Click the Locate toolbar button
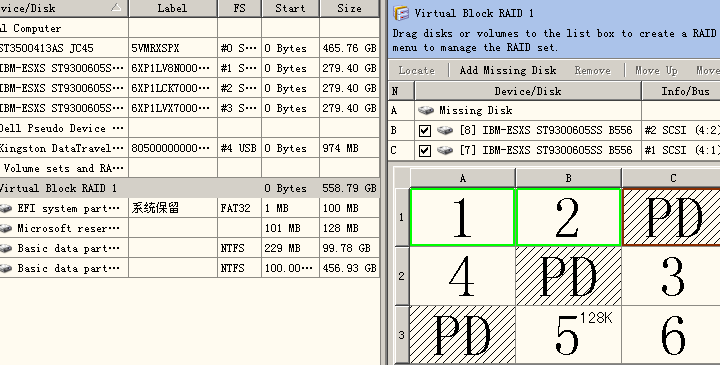The image size is (720, 365). pos(416,70)
